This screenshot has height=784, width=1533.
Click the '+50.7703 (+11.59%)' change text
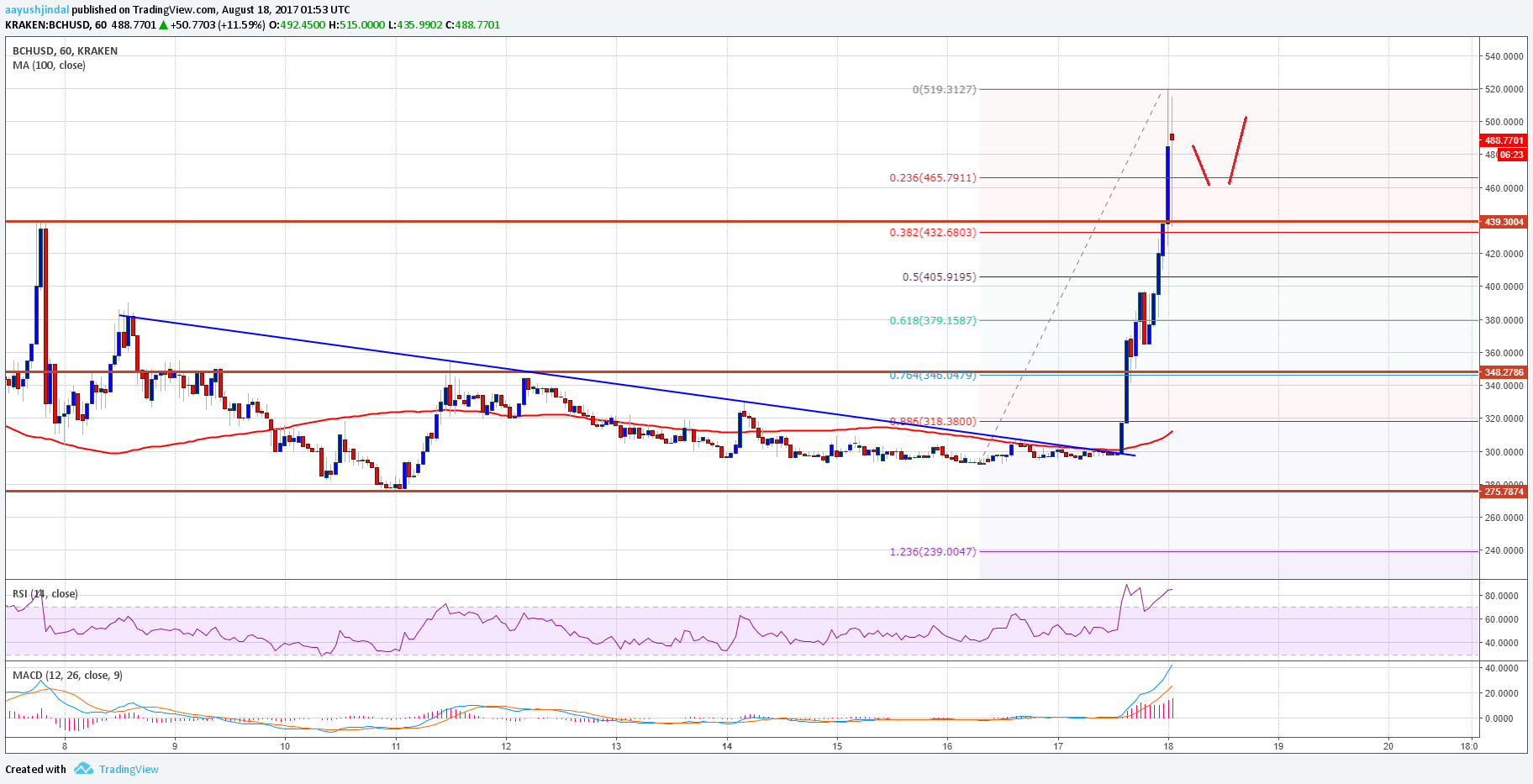pos(217,25)
